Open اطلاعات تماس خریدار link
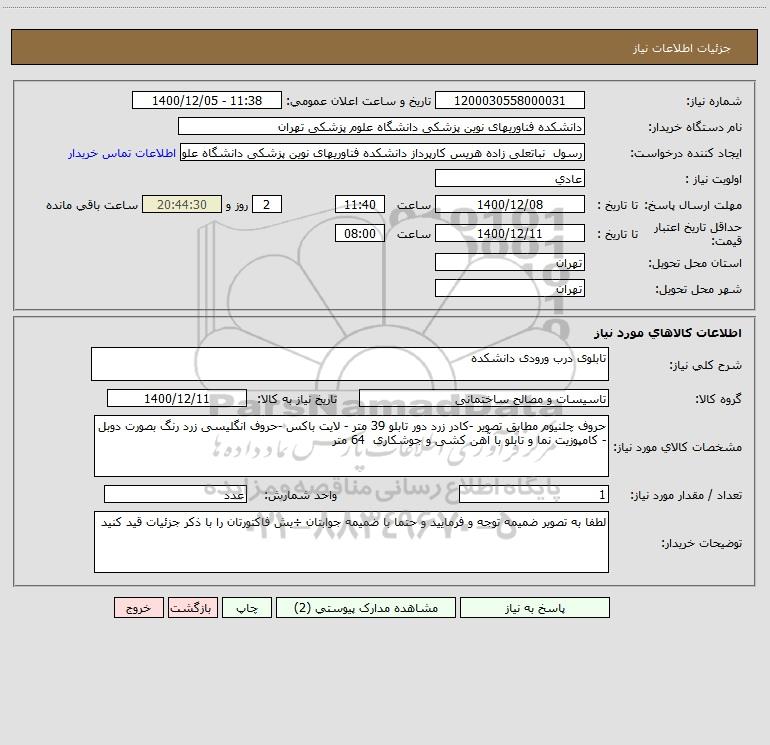The height and width of the screenshot is (745, 770). point(122,153)
